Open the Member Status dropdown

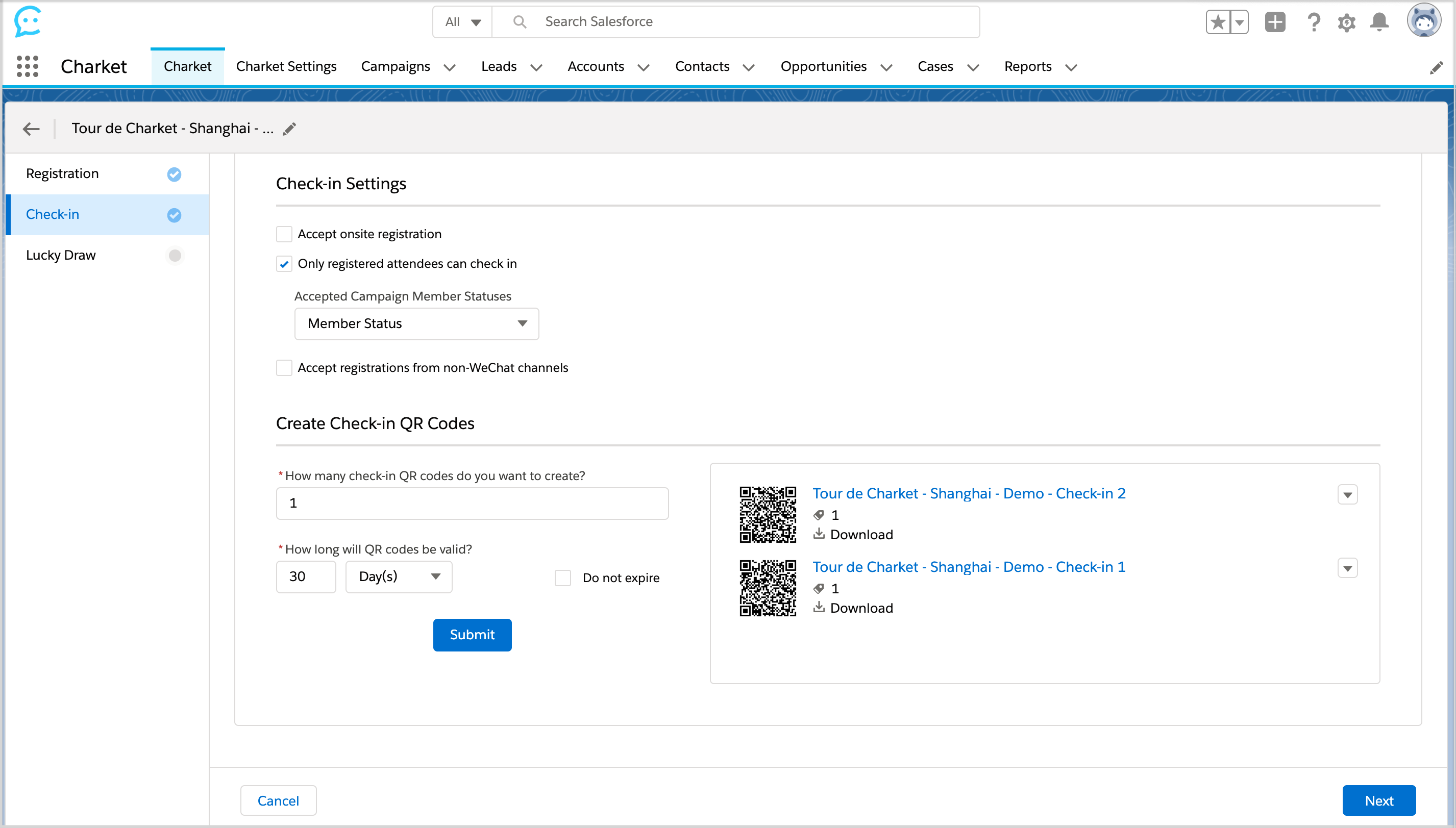tap(416, 323)
